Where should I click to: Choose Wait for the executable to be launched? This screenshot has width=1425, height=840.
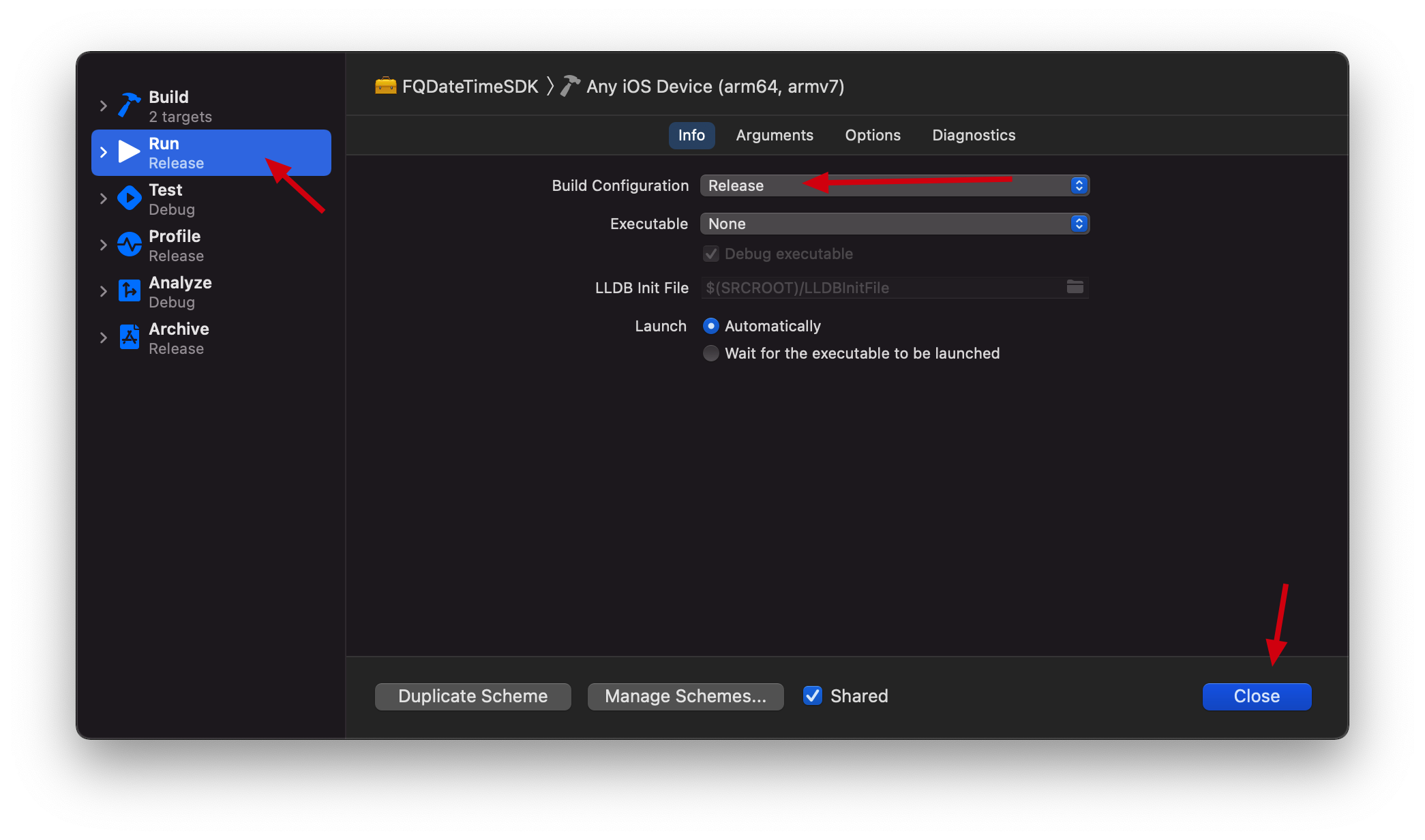pos(710,353)
